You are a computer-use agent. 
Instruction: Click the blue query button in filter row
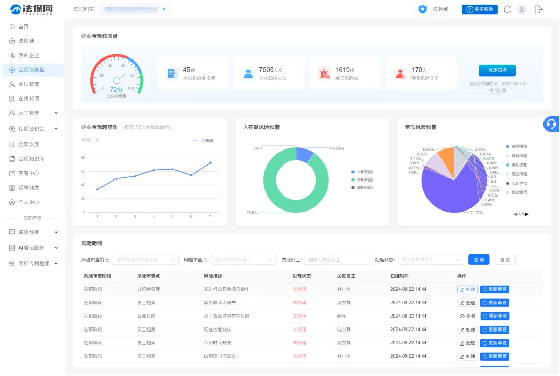479,260
